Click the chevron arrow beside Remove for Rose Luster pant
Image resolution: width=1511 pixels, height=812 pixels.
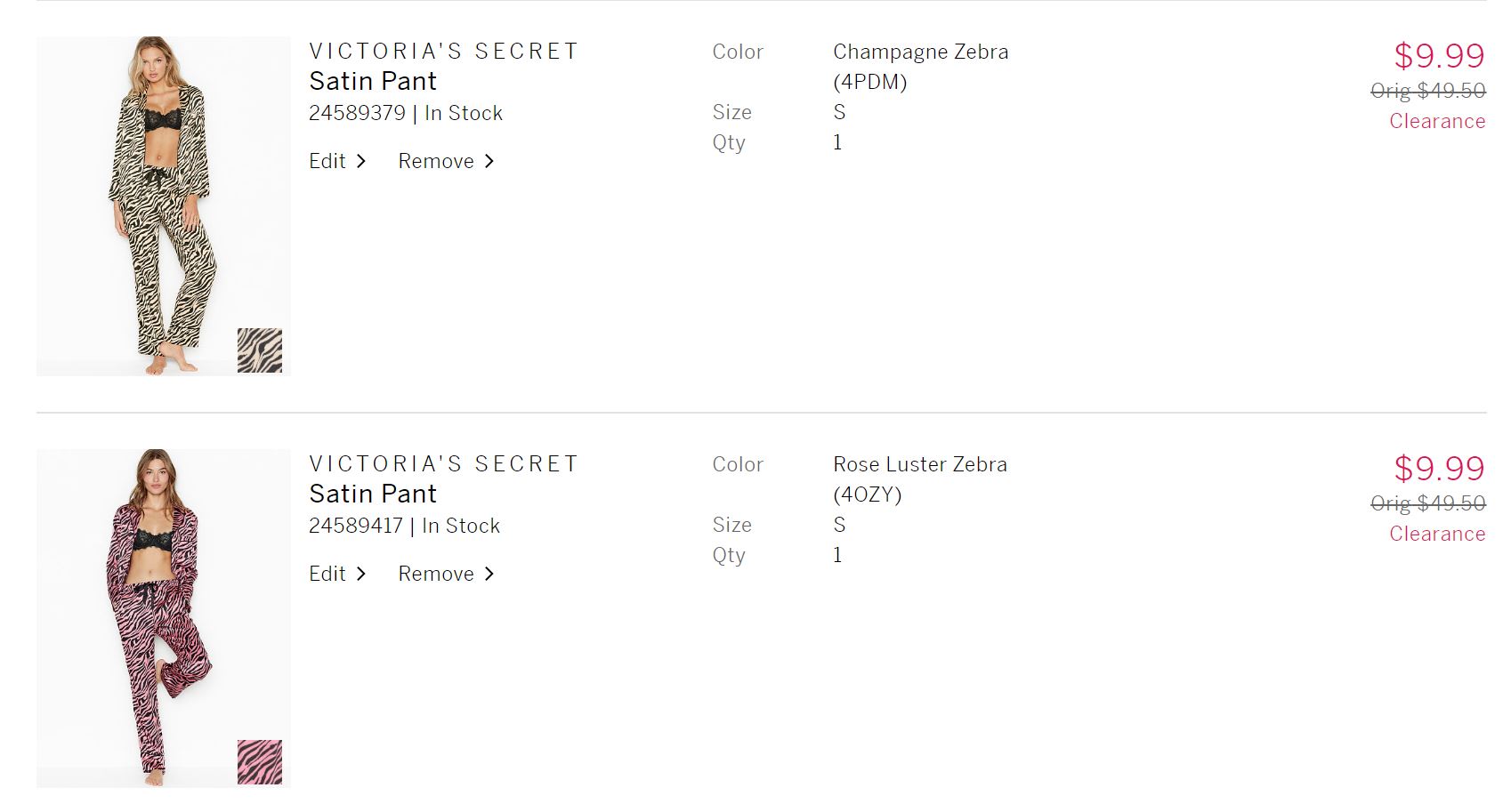[489, 574]
